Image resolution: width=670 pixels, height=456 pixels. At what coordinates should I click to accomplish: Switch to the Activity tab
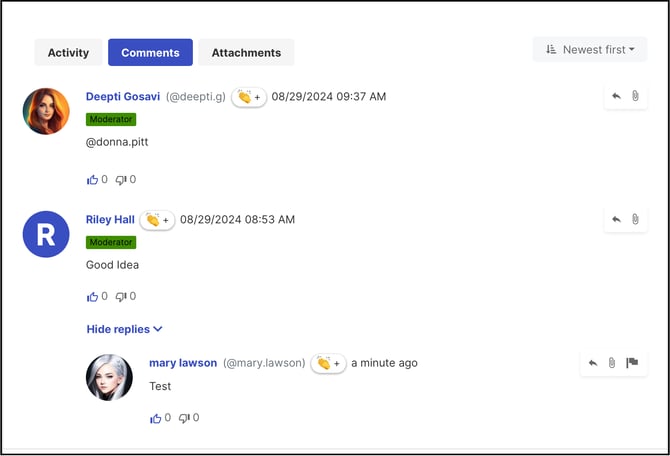[x=68, y=53]
